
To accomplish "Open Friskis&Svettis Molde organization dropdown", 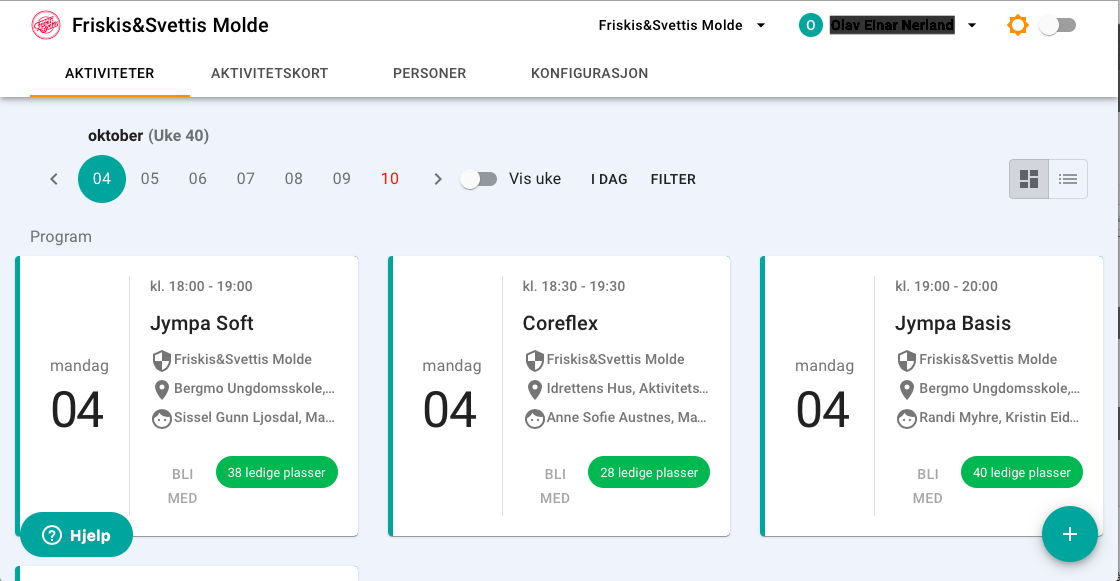I will click(681, 25).
